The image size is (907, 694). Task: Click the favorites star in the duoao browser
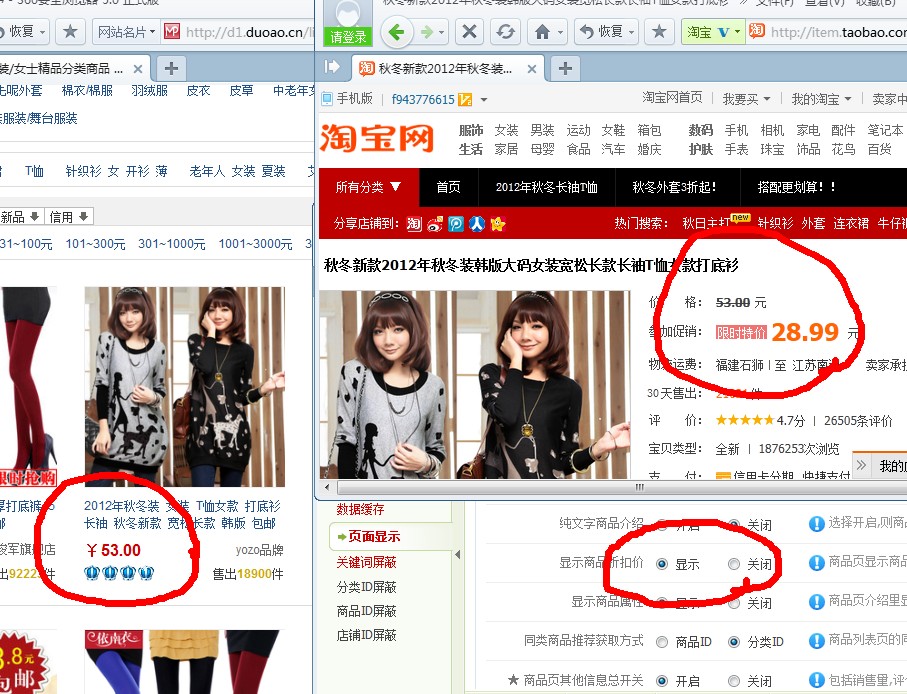pos(70,31)
